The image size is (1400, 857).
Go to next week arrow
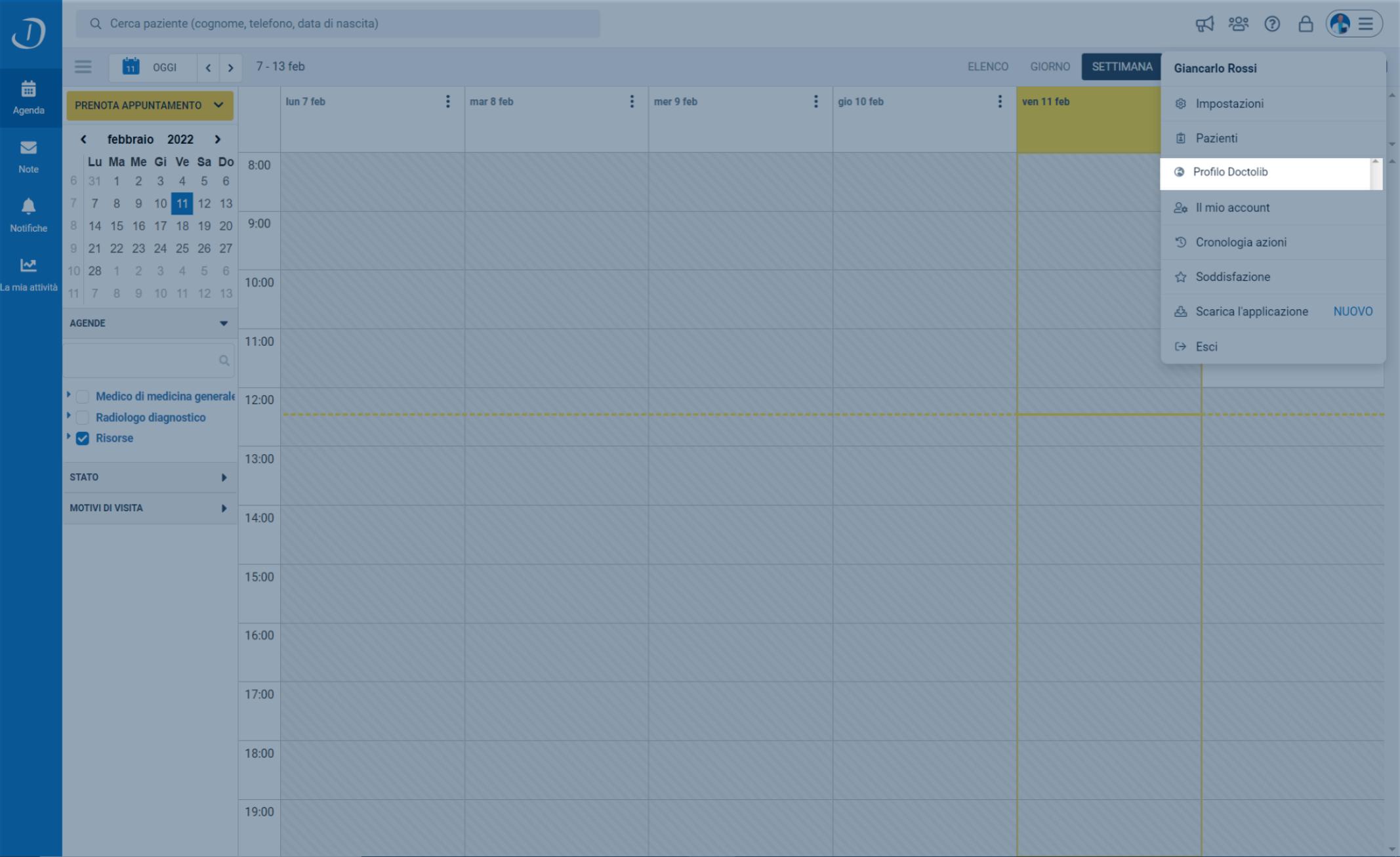coord(230,68)
